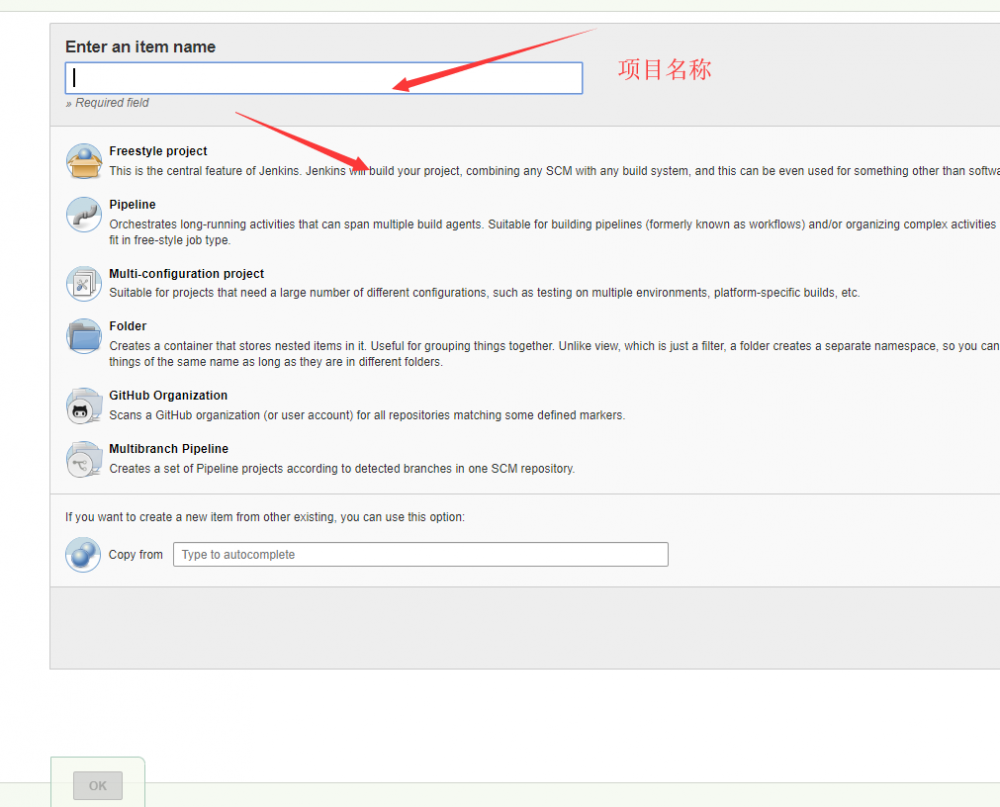
Task: Click the Enter an item name heading
Action: click(139, 46)
